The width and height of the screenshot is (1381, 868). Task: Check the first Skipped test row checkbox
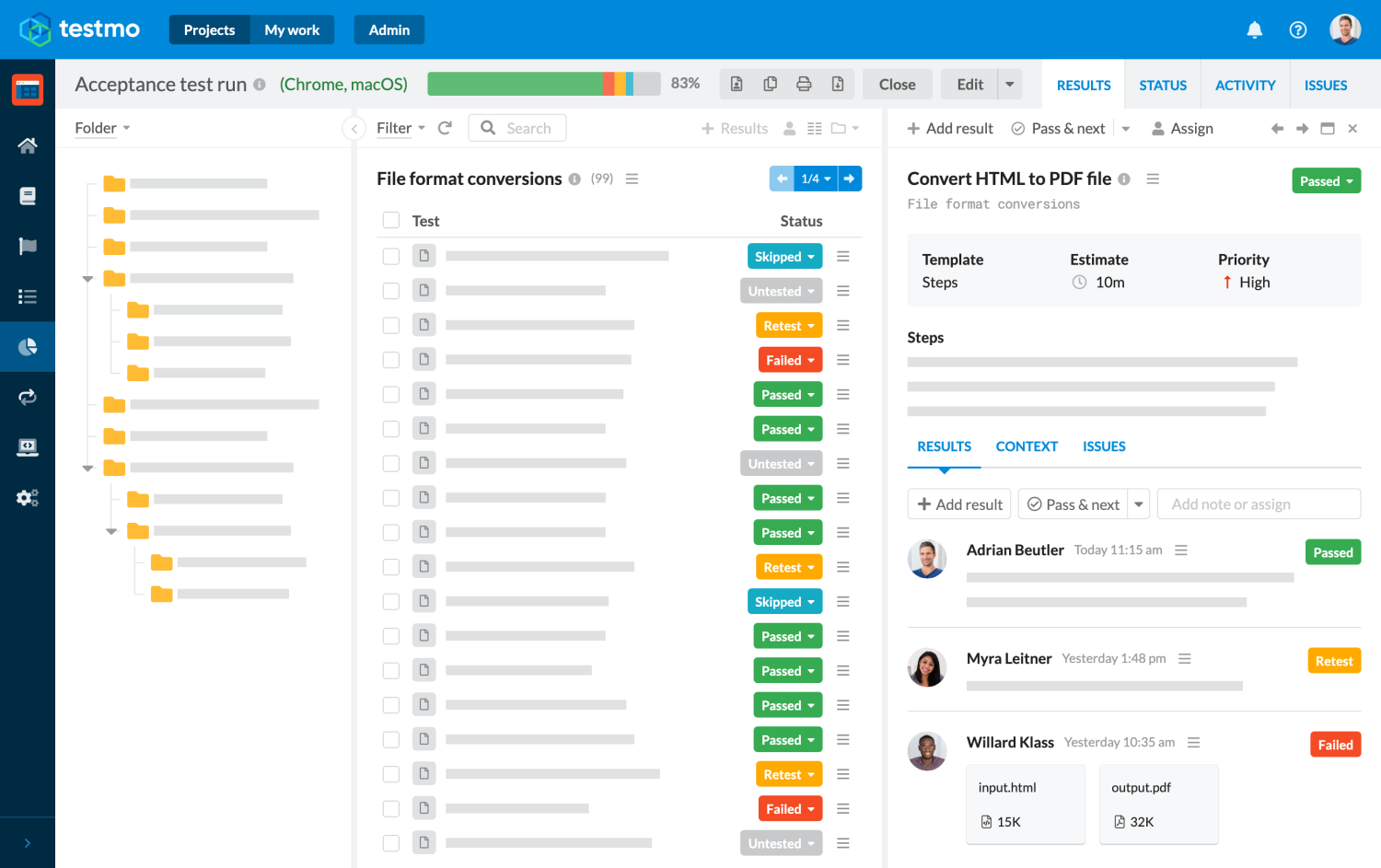391,257
